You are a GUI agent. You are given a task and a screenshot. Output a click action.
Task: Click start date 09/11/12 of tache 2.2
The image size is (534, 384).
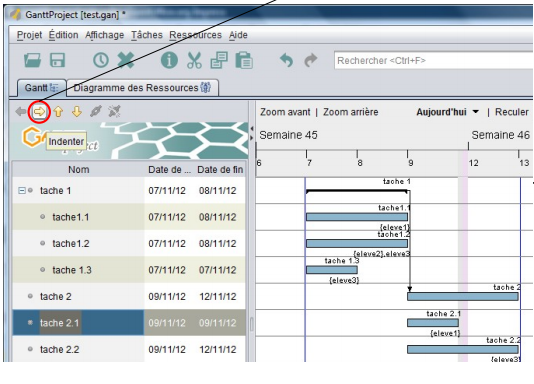167,350
